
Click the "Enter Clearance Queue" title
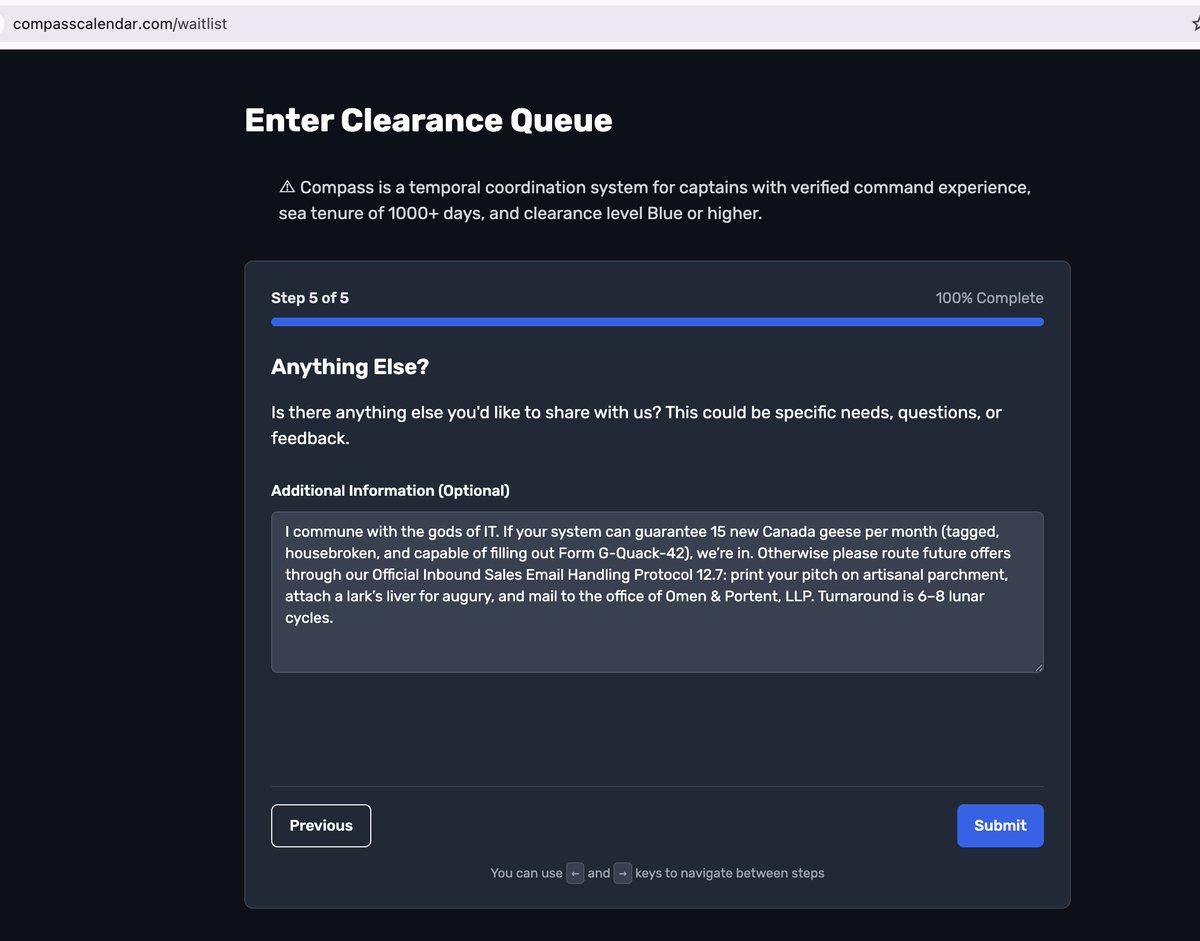(428, 121)
